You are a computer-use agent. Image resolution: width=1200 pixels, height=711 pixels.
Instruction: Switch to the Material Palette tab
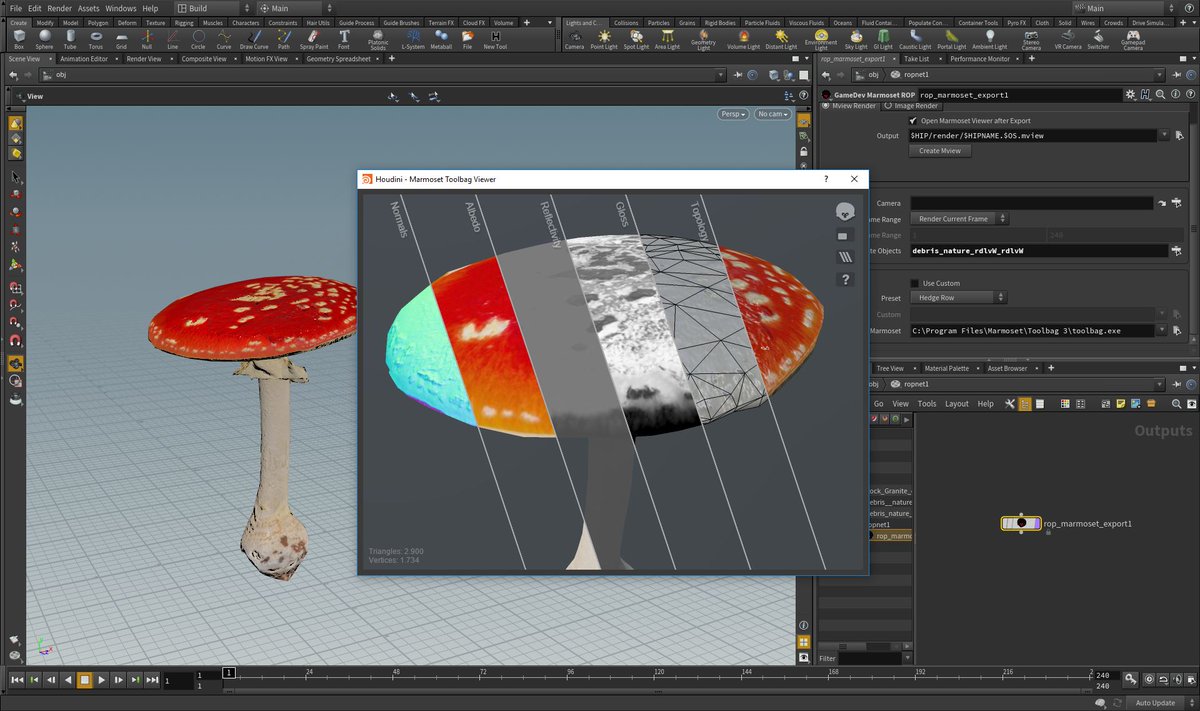click(946, 368)
